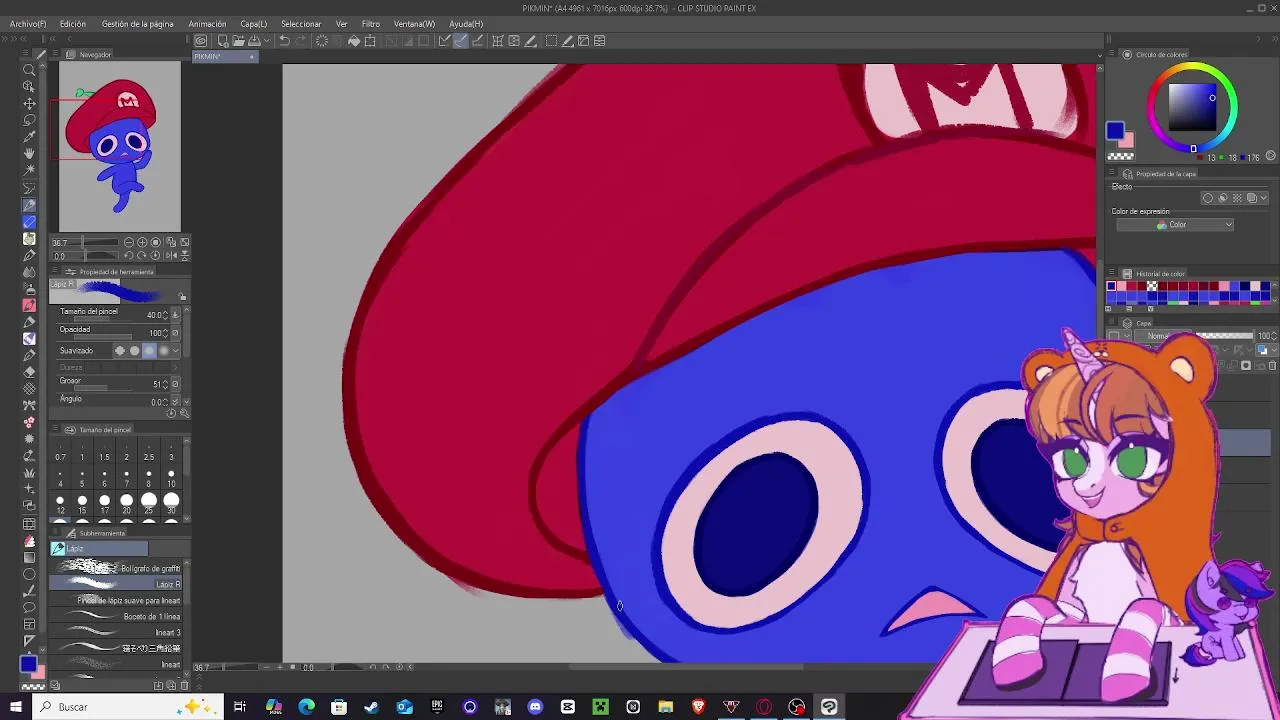Click zoom in button in Navigator
Screen dimensions: 1280x720
coord(142,242)
